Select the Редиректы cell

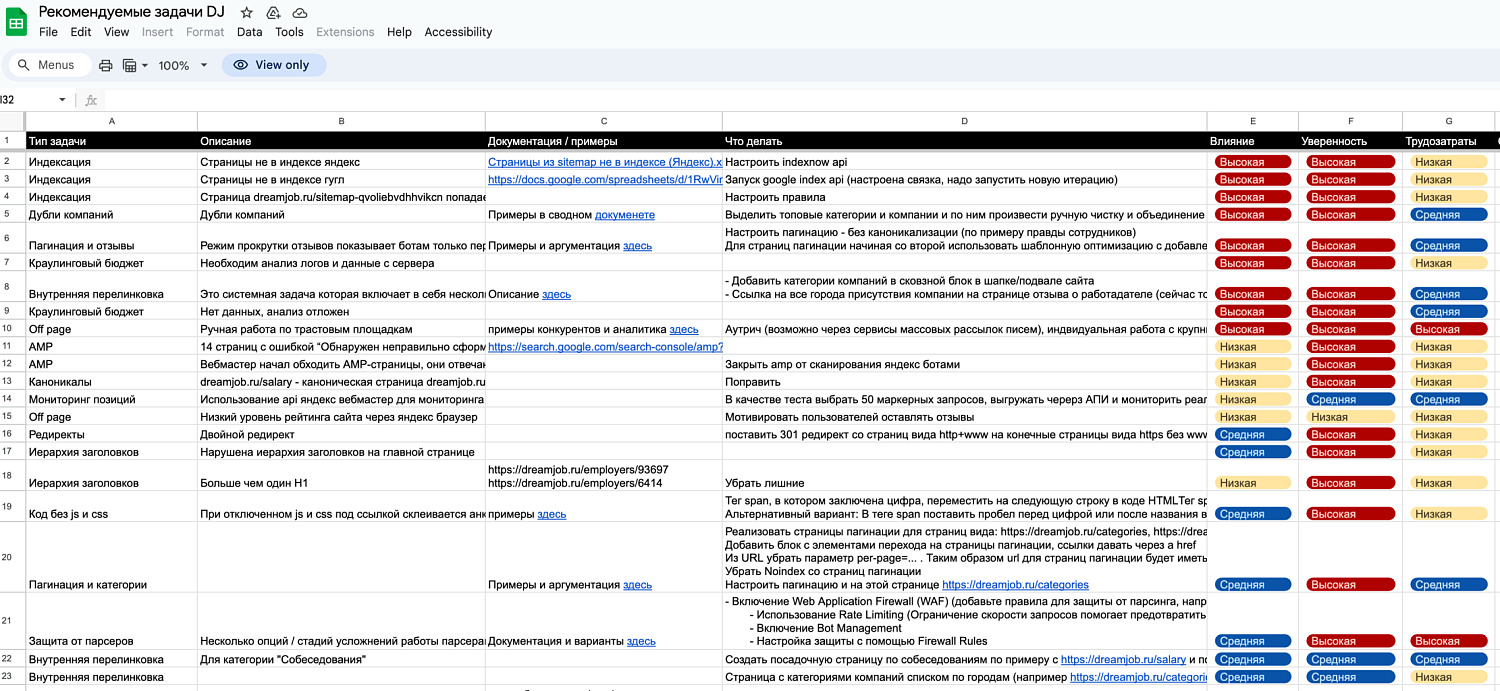coord(111,435)
